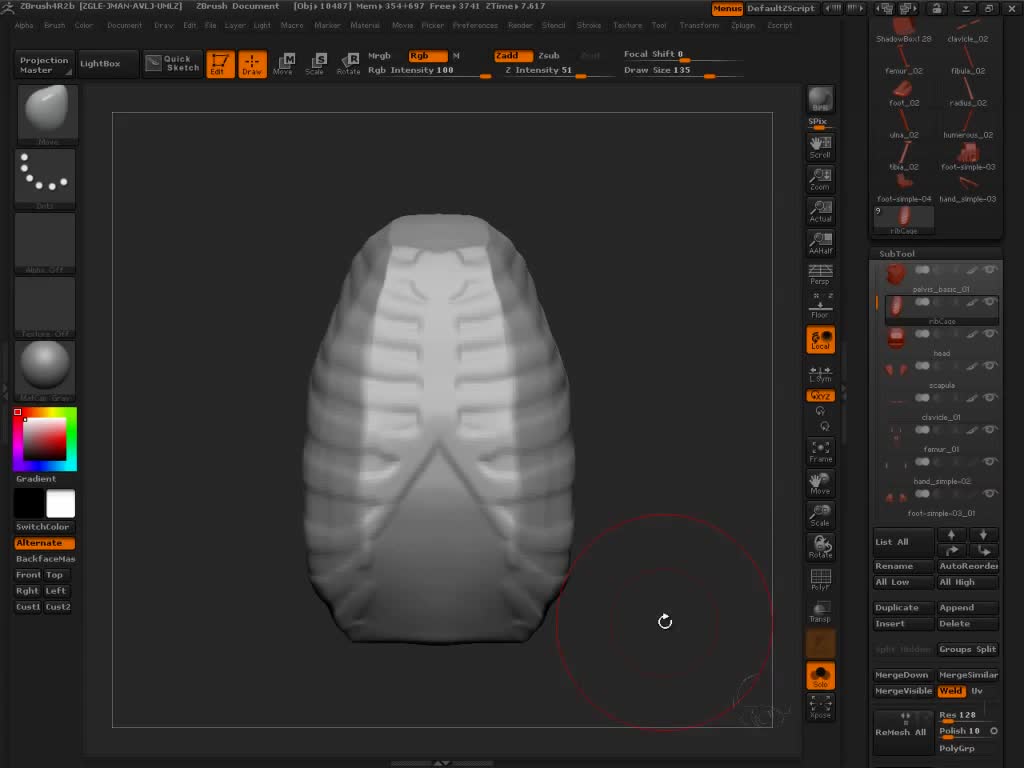This screenshot has width=1024, height=768.
Task: Select the hand_simple-03 tool icon
Action: [x=967, y=189]
